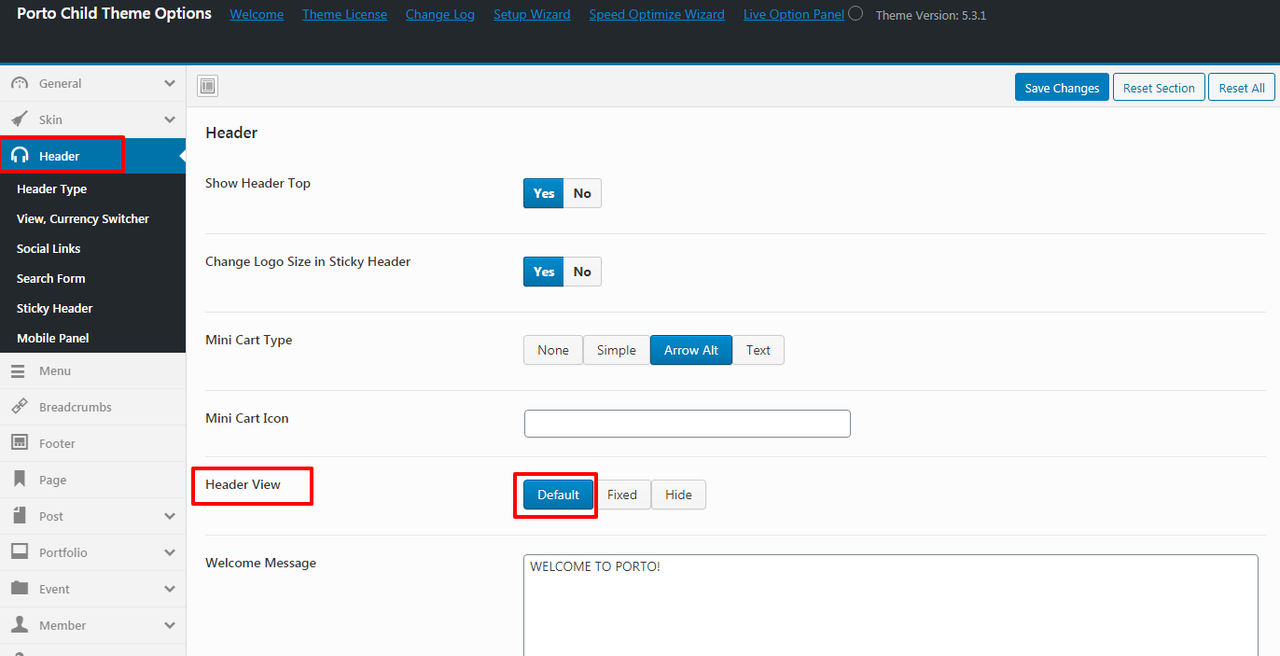The image size is (1280, 656).
Task: Open the General settings section
Action: tap(93, 83)
